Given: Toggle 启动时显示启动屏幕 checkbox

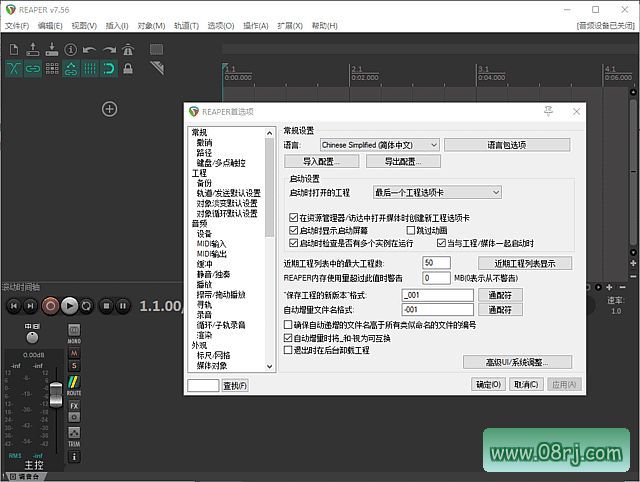Looking at the screenshot, I should (293, 231).
